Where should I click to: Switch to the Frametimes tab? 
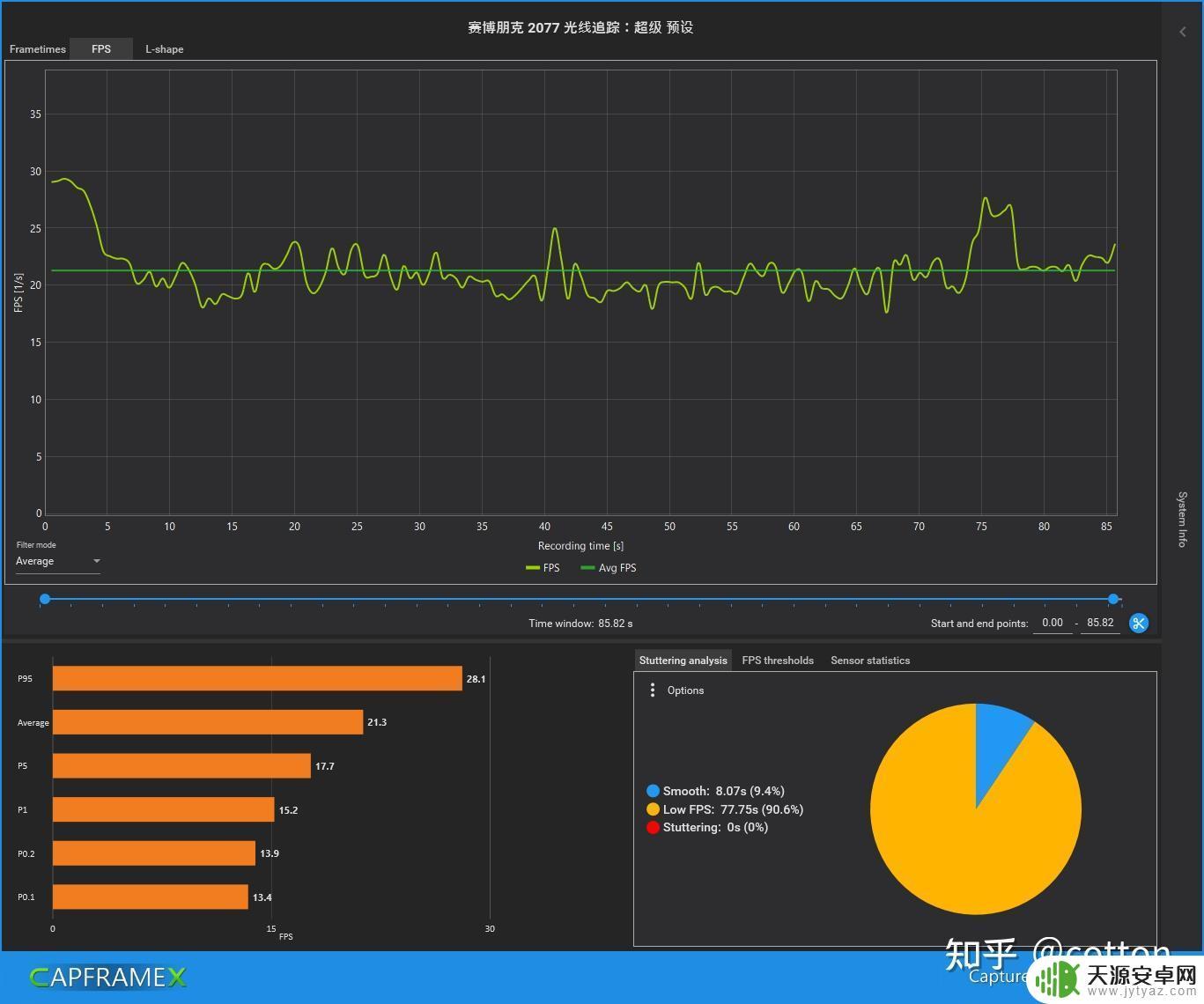coord(37,49)
